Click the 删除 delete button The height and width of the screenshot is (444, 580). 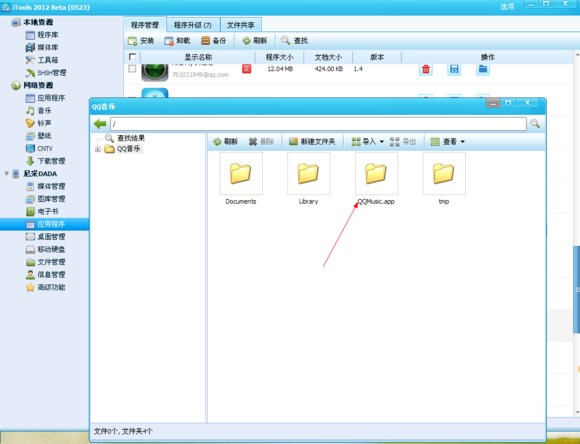pyautogui.click(x=261, y=141)
